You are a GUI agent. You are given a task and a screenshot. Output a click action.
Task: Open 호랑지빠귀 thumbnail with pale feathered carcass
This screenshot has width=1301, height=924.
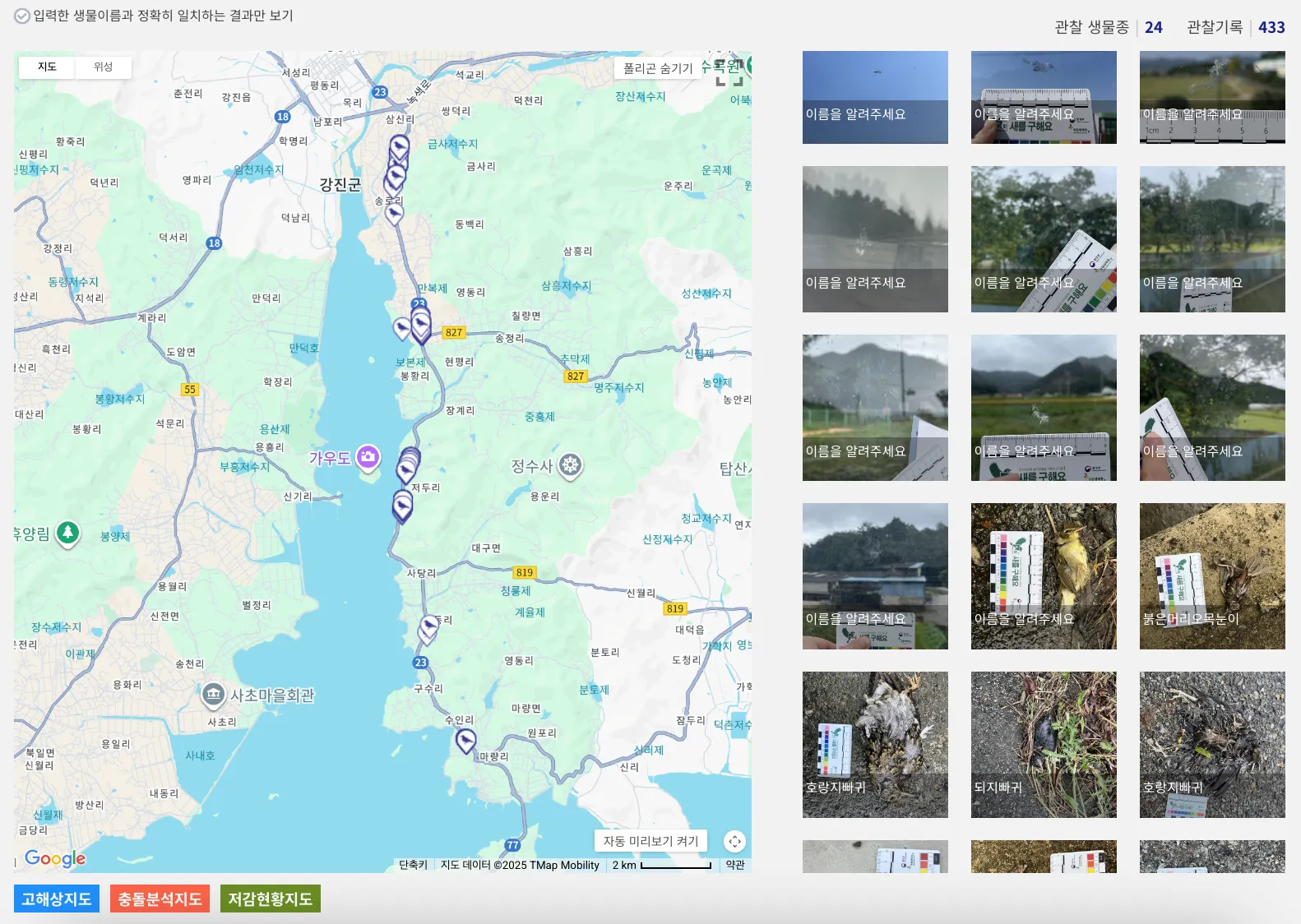[x=875, y=745]
